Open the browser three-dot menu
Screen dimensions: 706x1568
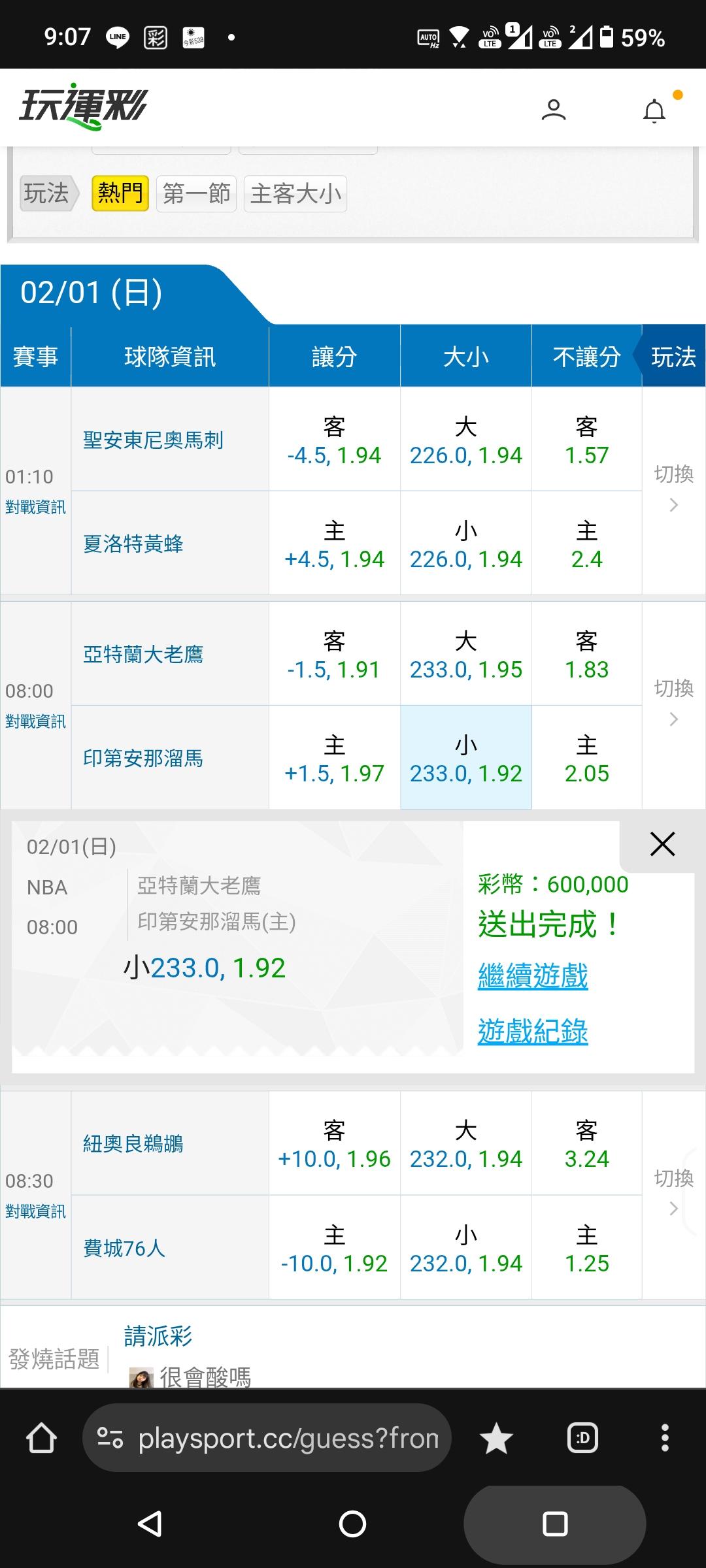[x=665, y=1438]
